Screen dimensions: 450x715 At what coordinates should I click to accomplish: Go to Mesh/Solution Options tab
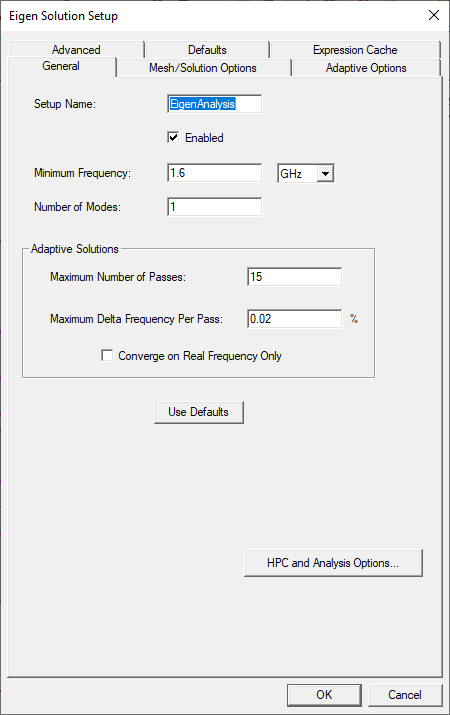203,68
